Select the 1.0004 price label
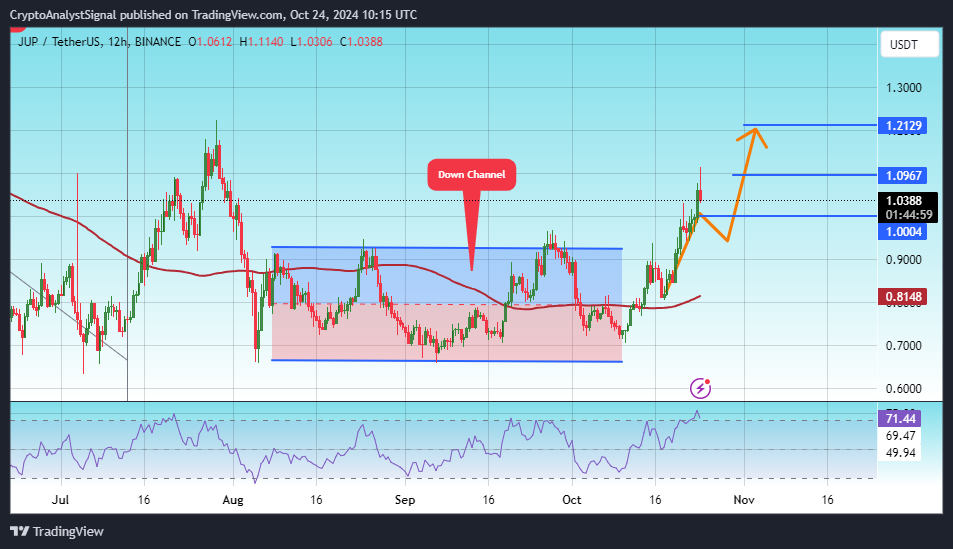The width and height of the screenshot is (953, 549). click(903, 232)
